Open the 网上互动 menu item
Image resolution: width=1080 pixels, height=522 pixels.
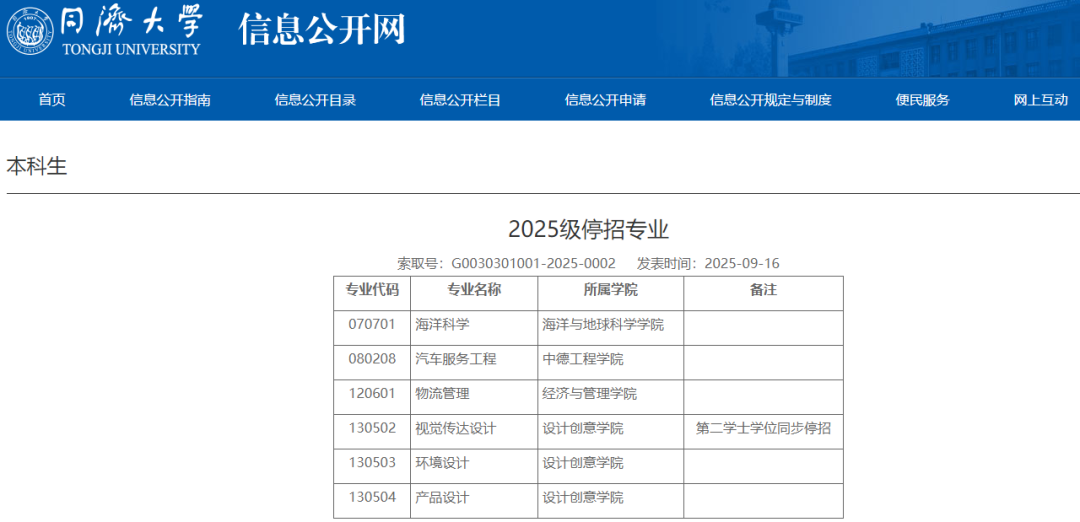[x=1040, y=100]
